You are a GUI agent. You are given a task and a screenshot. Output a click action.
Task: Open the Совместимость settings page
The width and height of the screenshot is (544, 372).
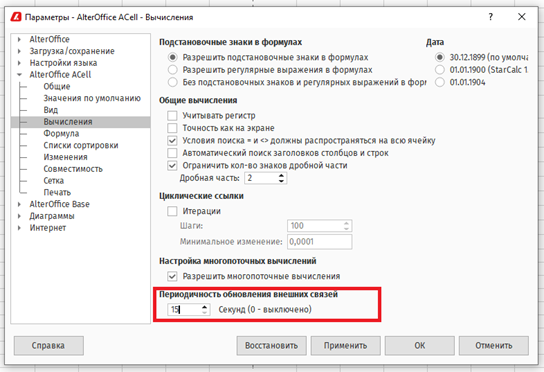point(73,169)
